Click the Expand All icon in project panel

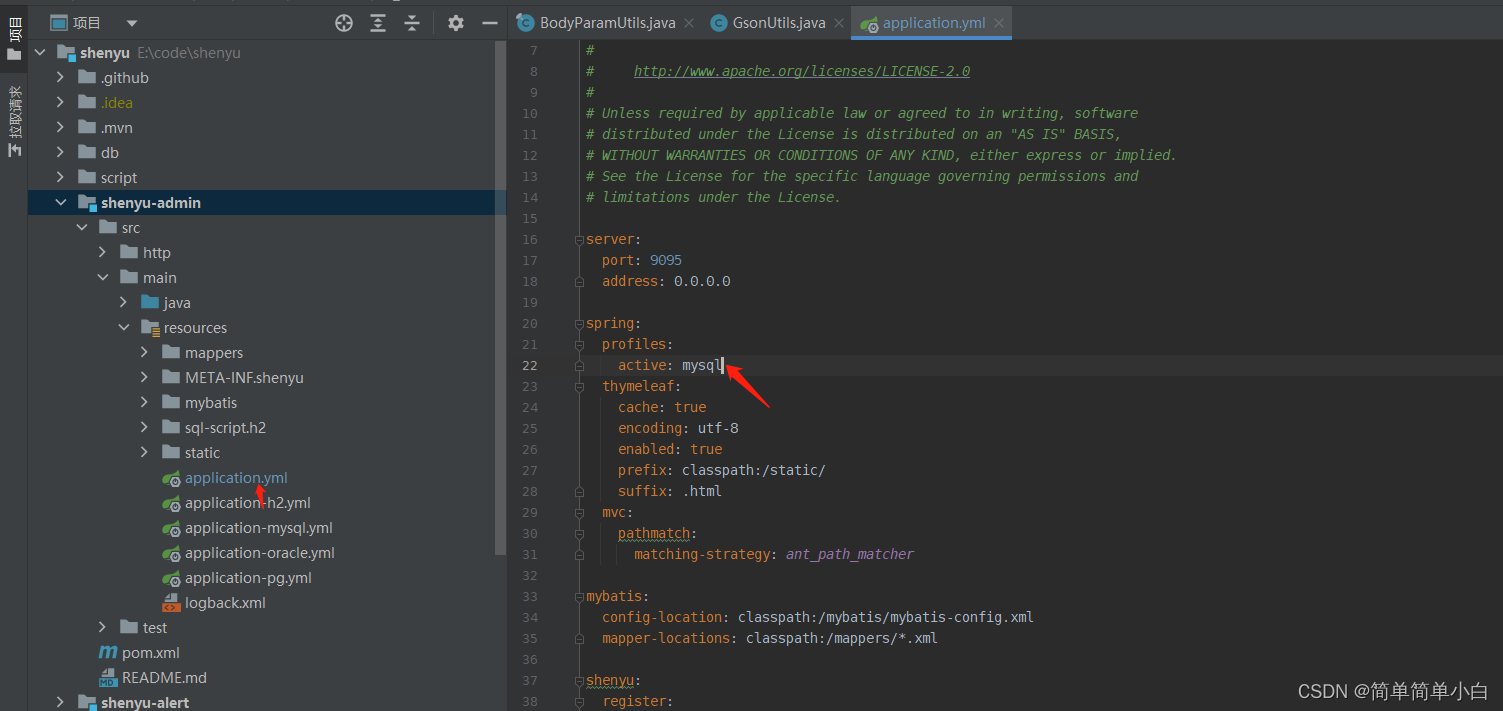pos(378,23)
